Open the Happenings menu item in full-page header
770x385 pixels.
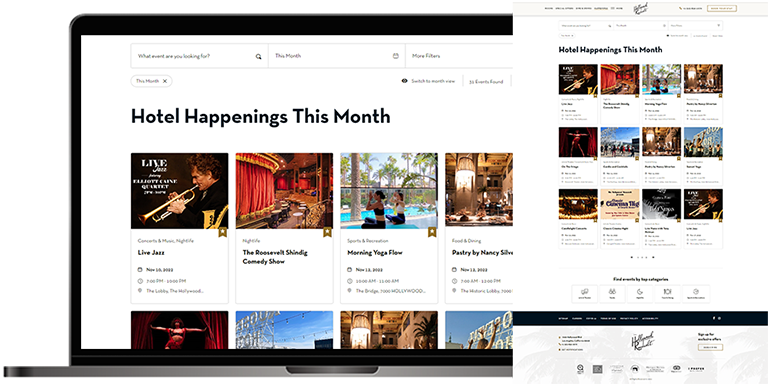(601, 8)
